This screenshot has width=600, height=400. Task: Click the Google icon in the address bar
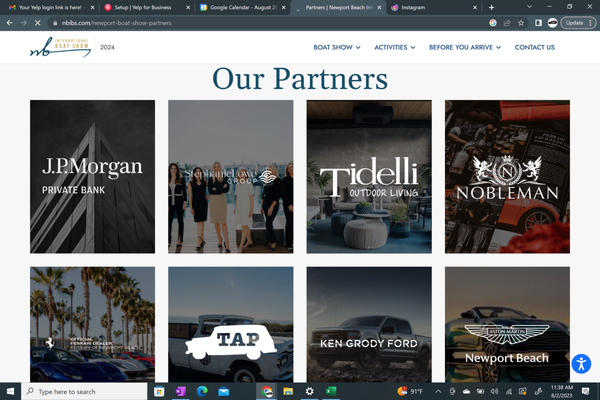click(493, 23)
